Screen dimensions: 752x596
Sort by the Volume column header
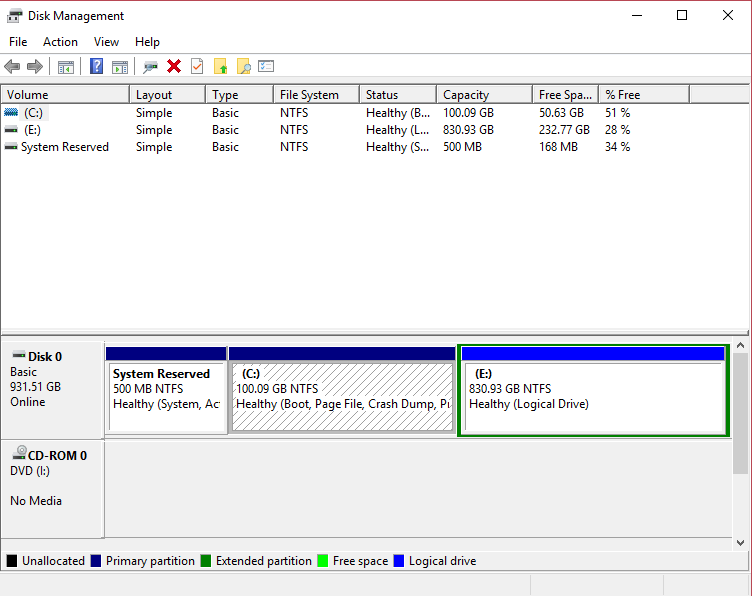pos(65,94)
